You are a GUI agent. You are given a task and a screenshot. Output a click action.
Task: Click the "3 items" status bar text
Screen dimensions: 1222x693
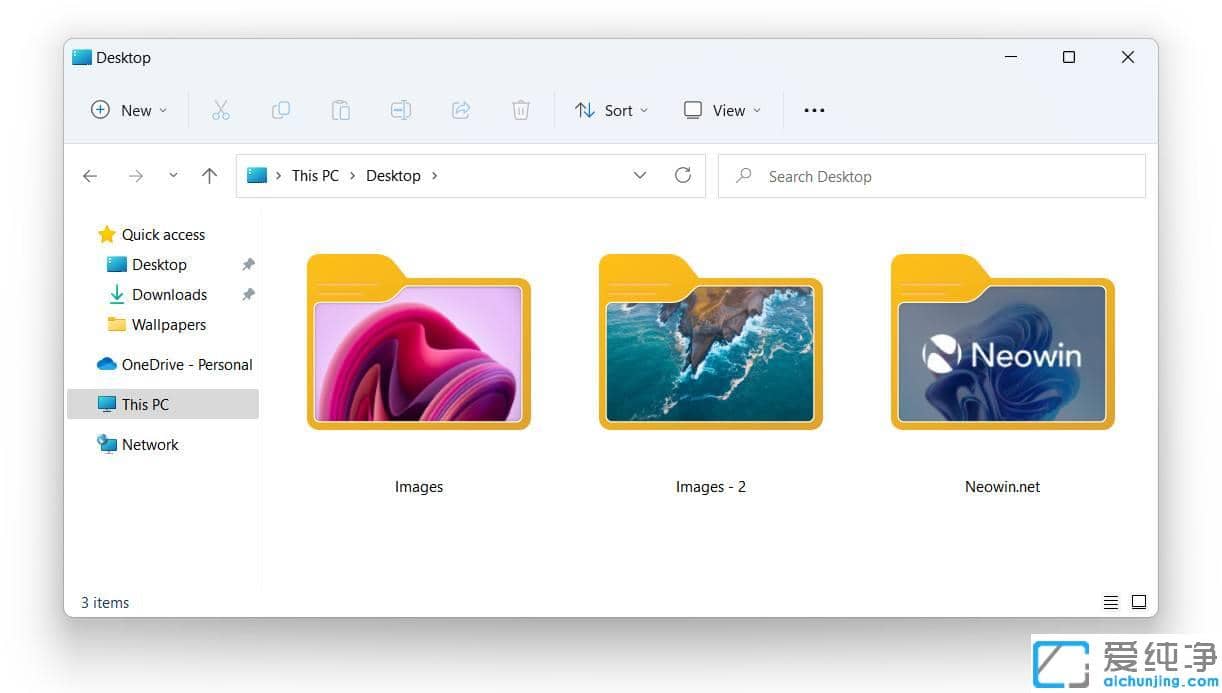105,602
